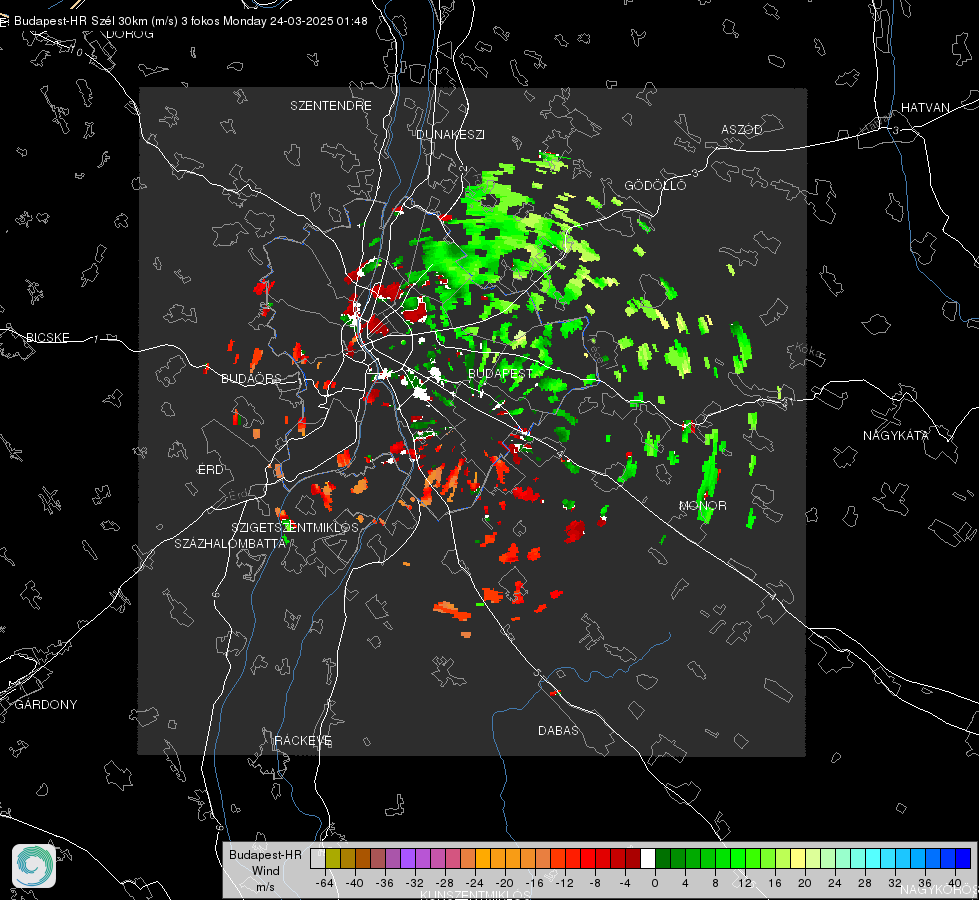Click the GÁRDONY town label
The height and width of the screenshot is (900, 979).
click(46, 705)
